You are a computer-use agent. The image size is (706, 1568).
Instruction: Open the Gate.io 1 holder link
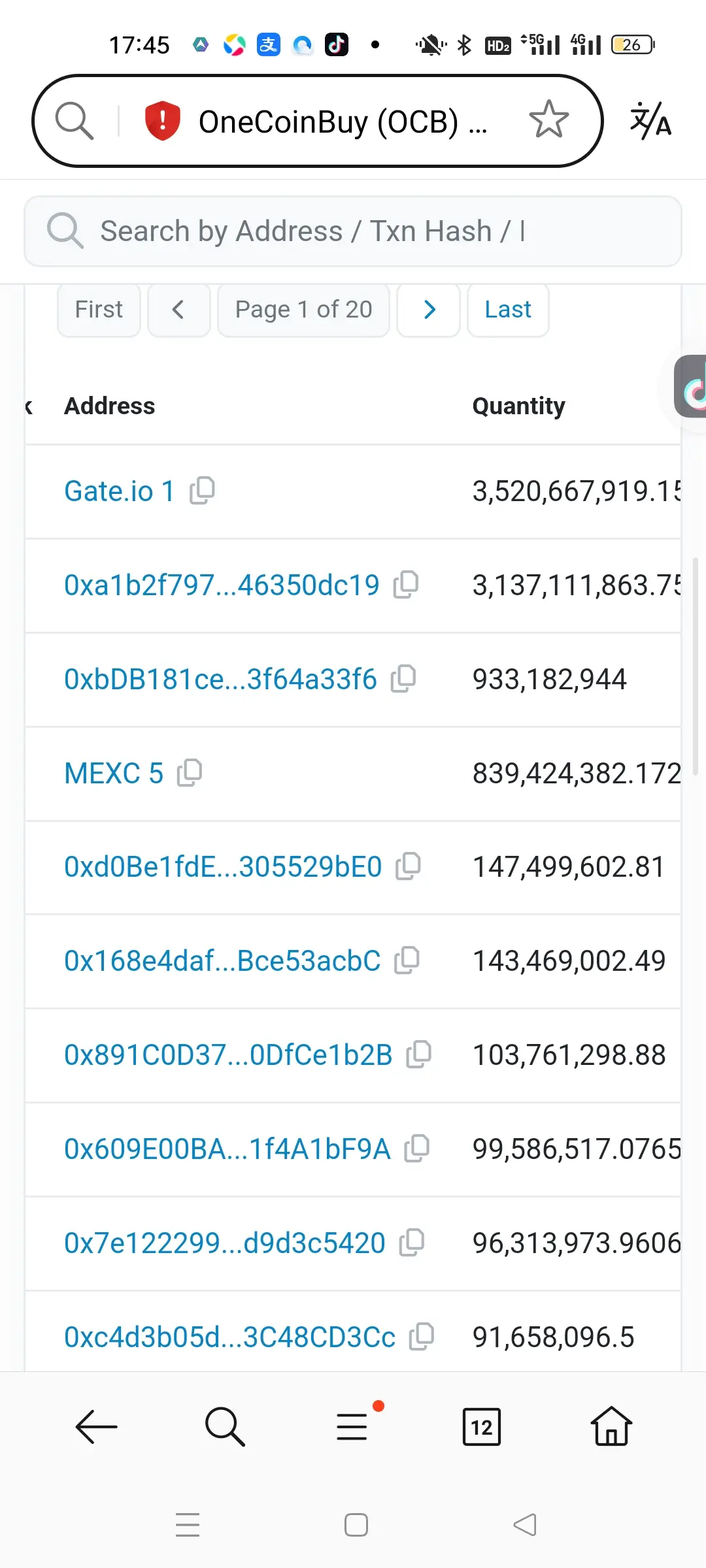[x=119, y=491]
